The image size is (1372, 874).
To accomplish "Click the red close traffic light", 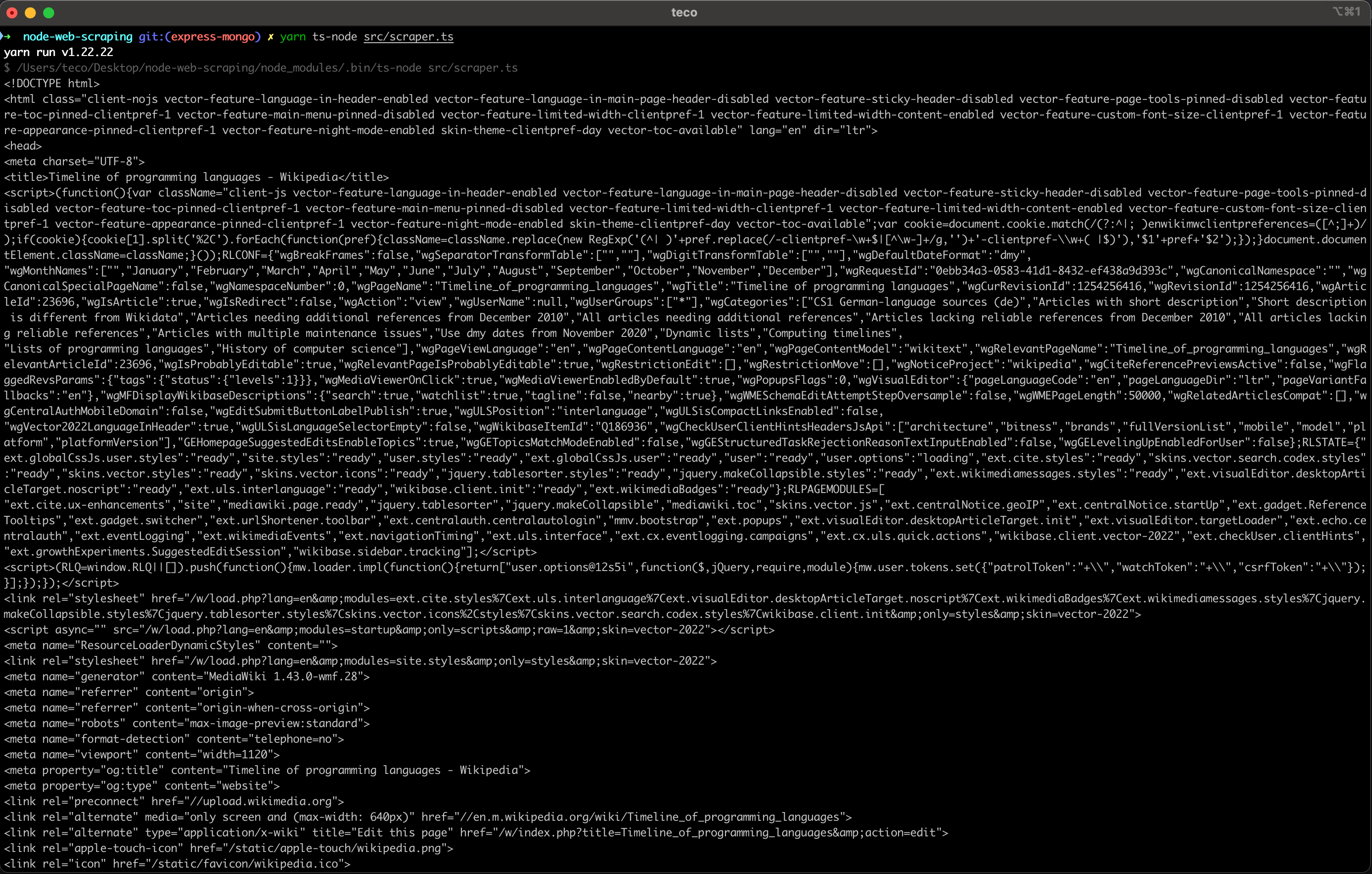I will click(x=12, y=12).
